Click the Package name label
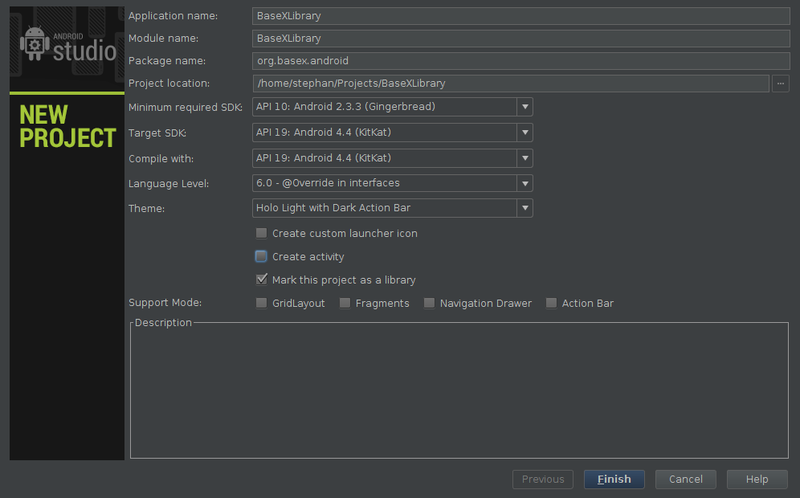The width and height of the screenshot is (800, 498). tap(167, 61)
